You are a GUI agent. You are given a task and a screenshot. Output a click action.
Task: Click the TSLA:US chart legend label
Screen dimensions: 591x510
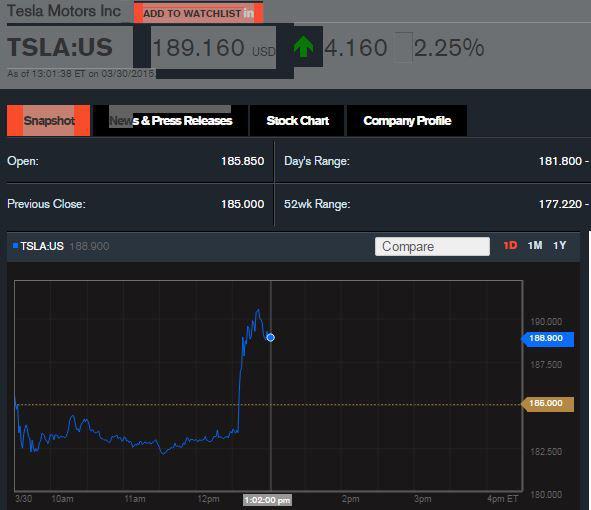(42, 246)
